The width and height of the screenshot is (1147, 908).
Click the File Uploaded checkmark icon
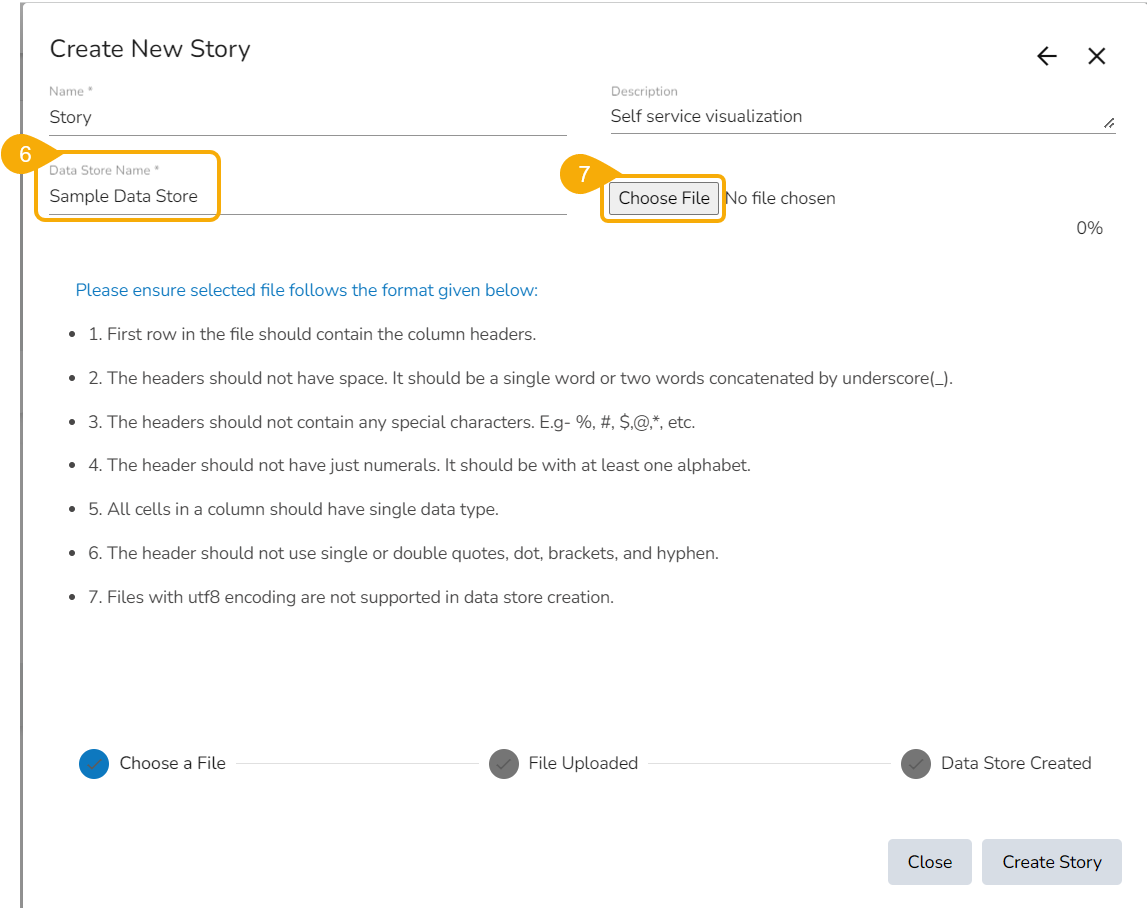coord(504,763)
